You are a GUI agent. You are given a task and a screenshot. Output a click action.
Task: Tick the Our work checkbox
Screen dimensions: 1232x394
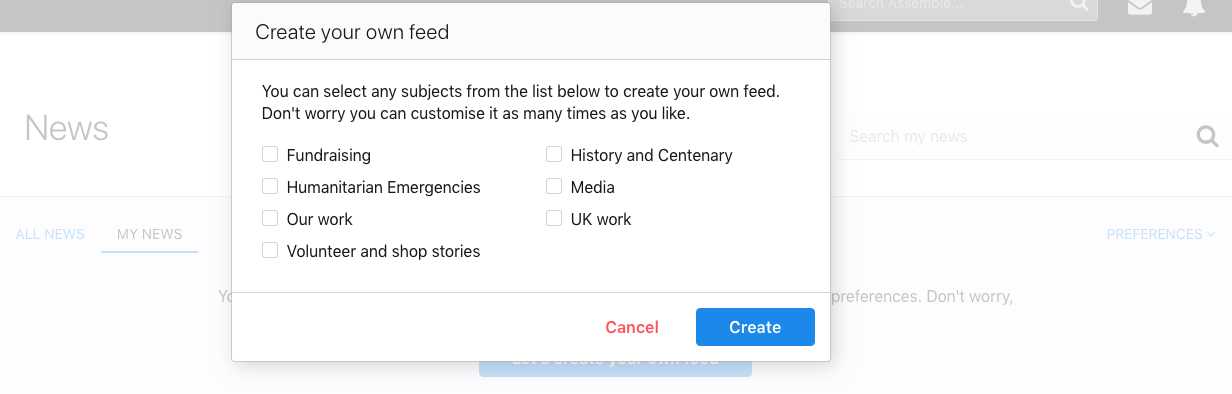point(270,219)
